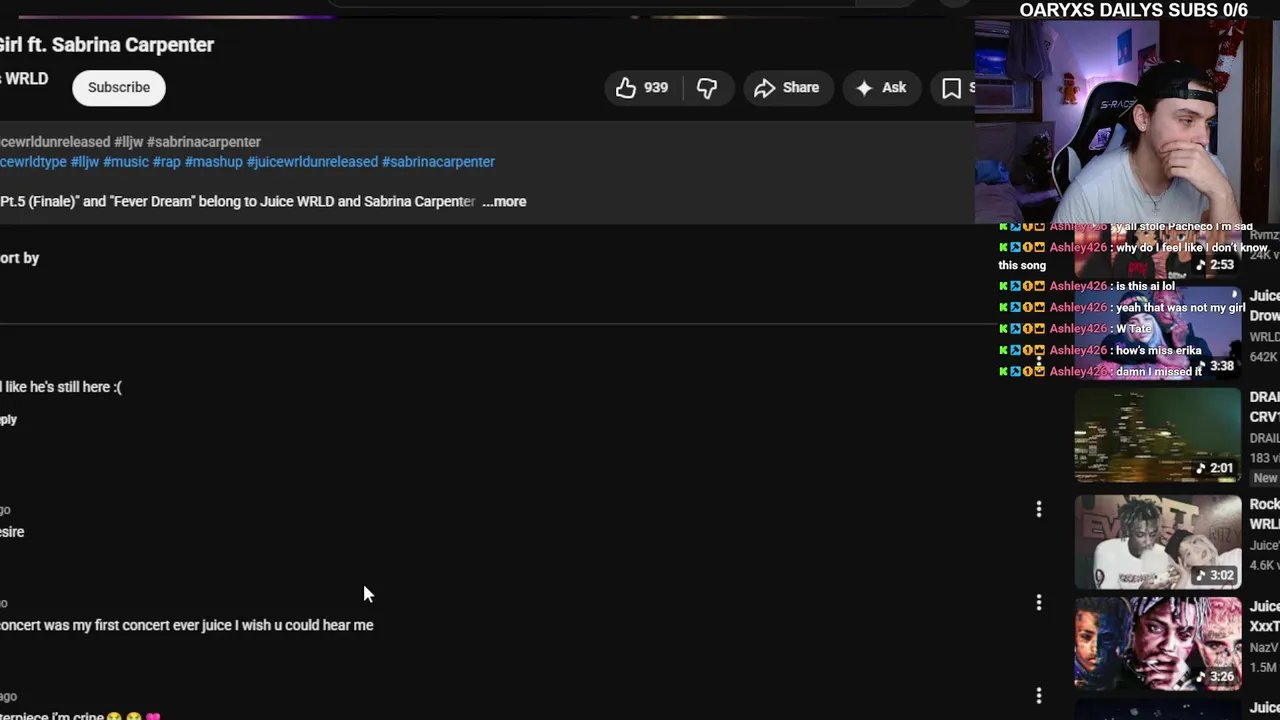Open the #juicewrldunreleased blue hashtag link
The width and height of the screenshot is (1280, 720).
click(x=312, y=162)
